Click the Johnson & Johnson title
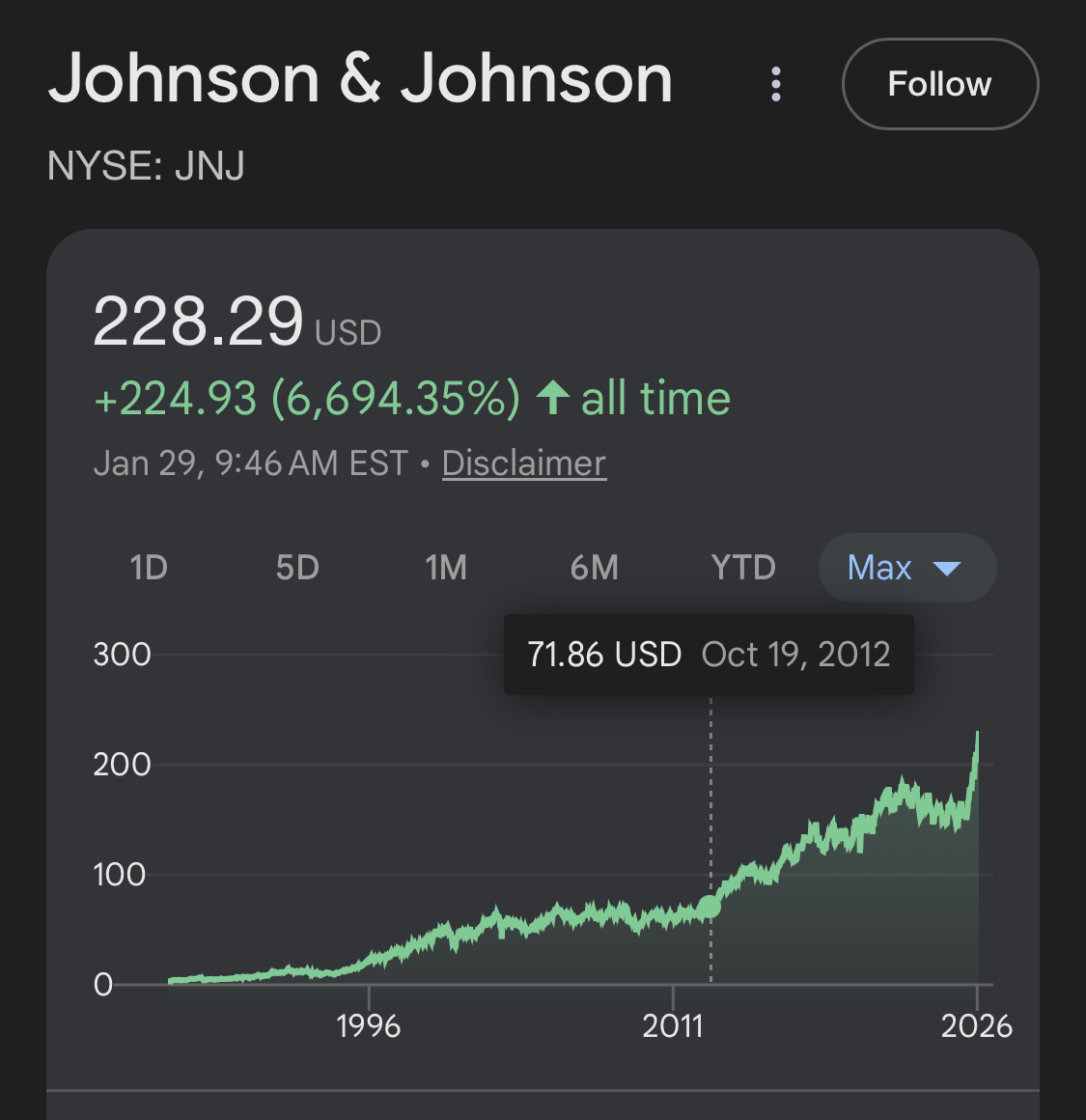This screenshot has height=1120, width=1086. click(x=360, y=79)
